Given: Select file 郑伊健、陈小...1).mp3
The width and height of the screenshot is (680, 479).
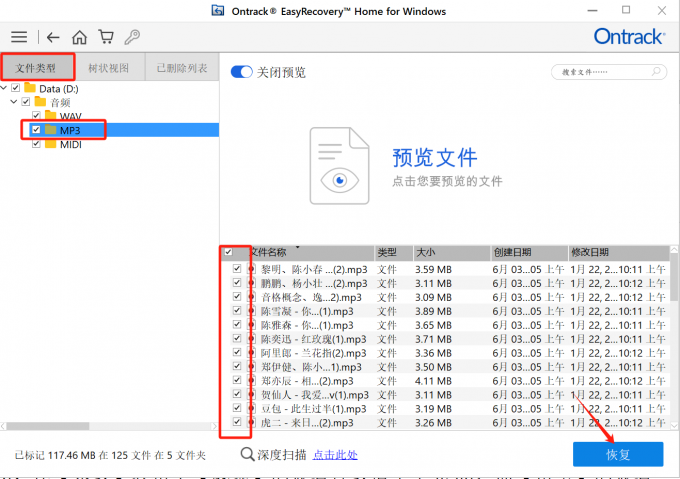Looking at the screenshot, I should coord(311,367).
